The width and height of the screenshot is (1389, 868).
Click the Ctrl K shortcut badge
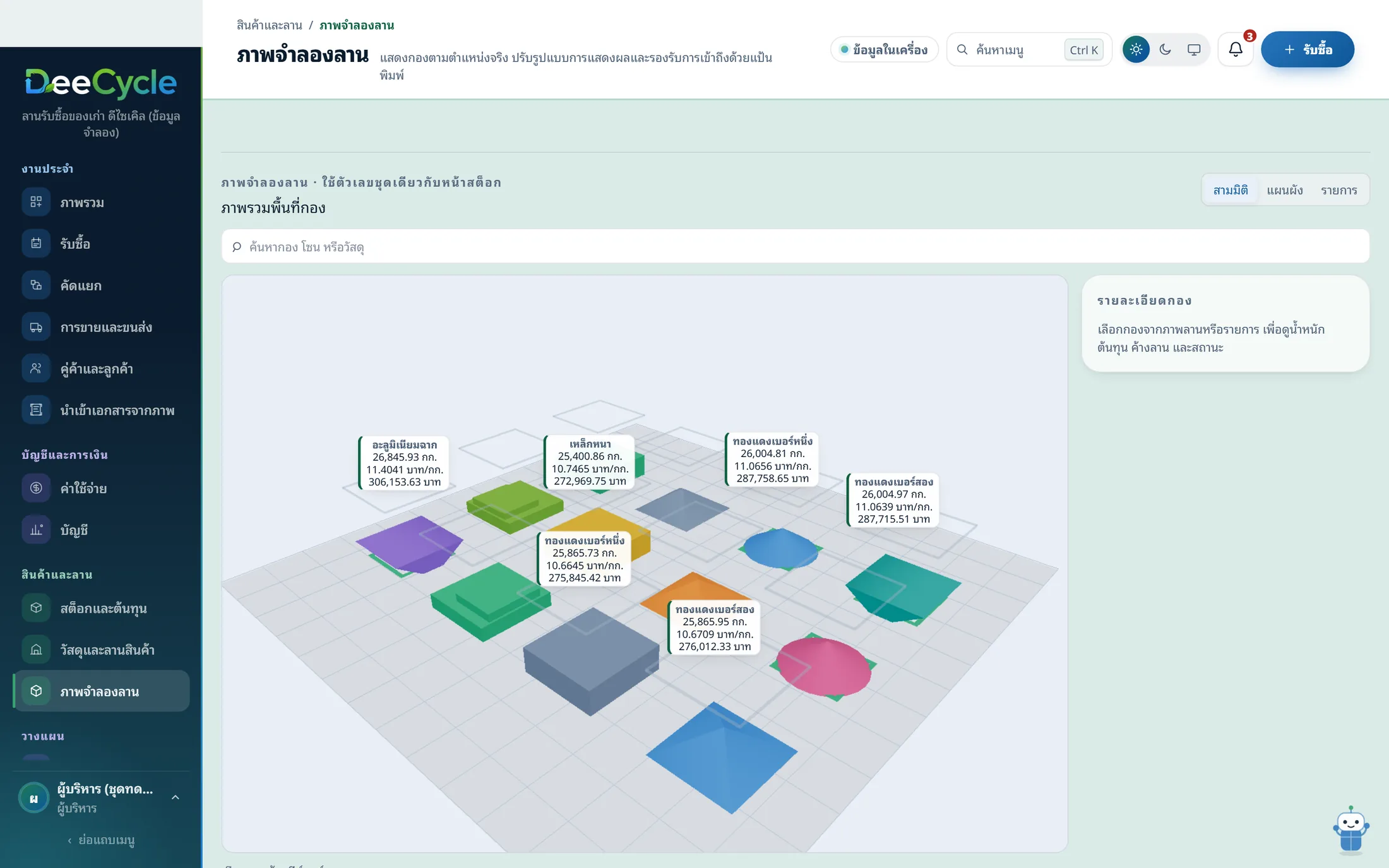coord(1084,50)
